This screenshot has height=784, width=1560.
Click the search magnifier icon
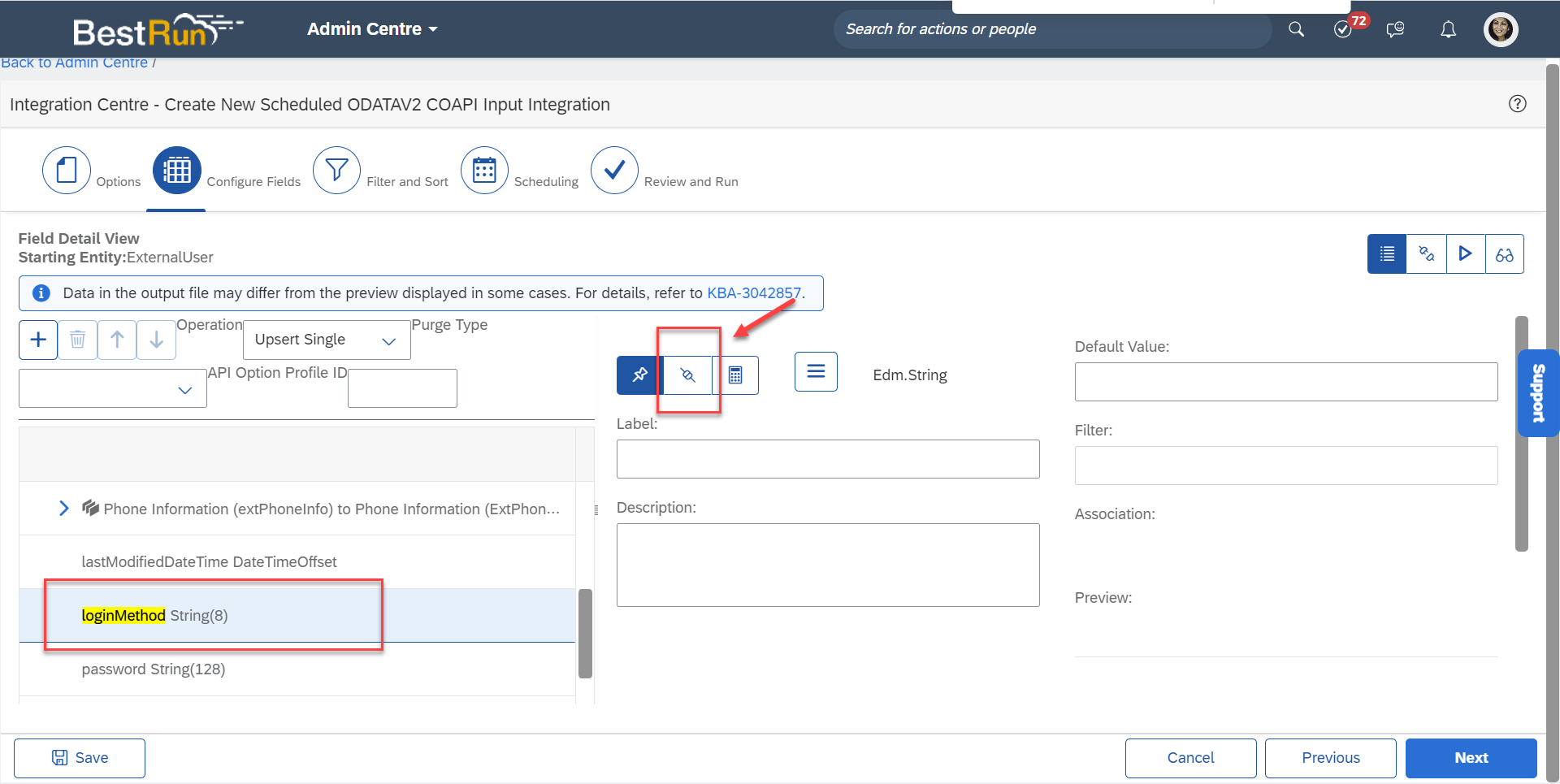coord(1296,29)
